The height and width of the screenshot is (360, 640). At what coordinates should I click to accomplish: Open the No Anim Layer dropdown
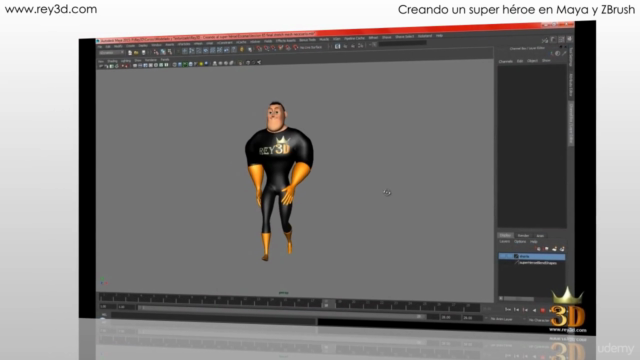pos(501,318)
